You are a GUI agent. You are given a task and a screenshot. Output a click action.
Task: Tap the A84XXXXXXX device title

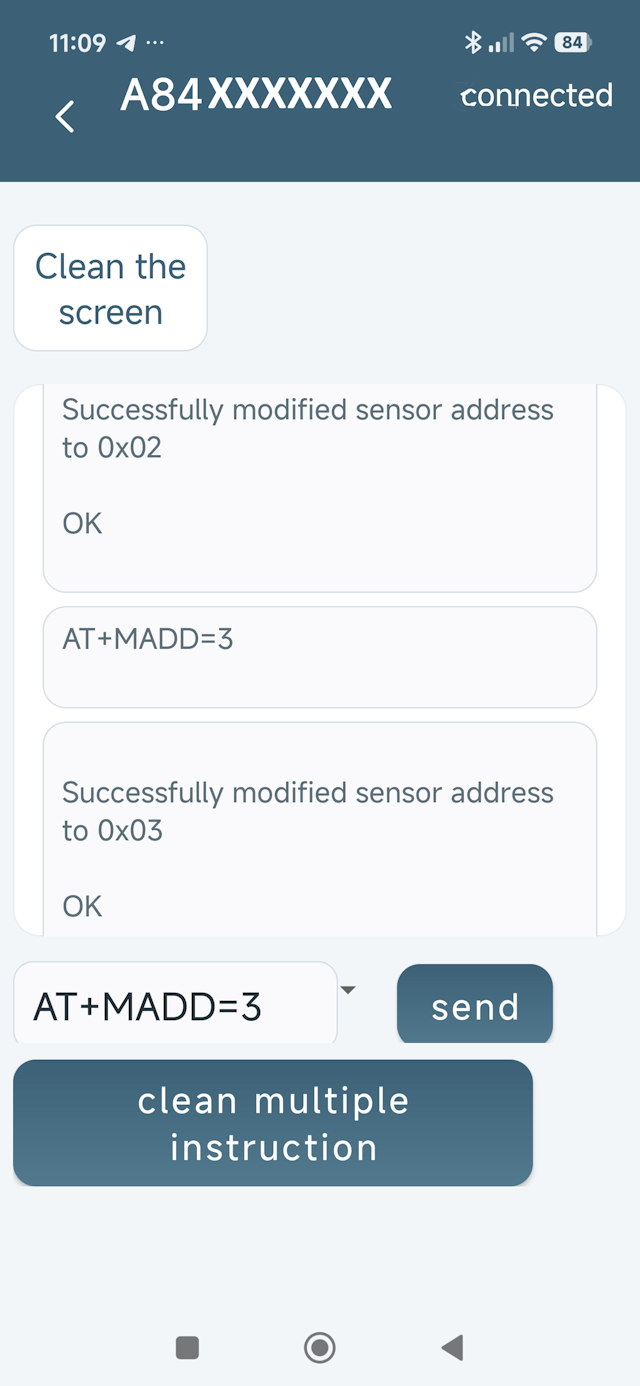[x=256, y=95]
